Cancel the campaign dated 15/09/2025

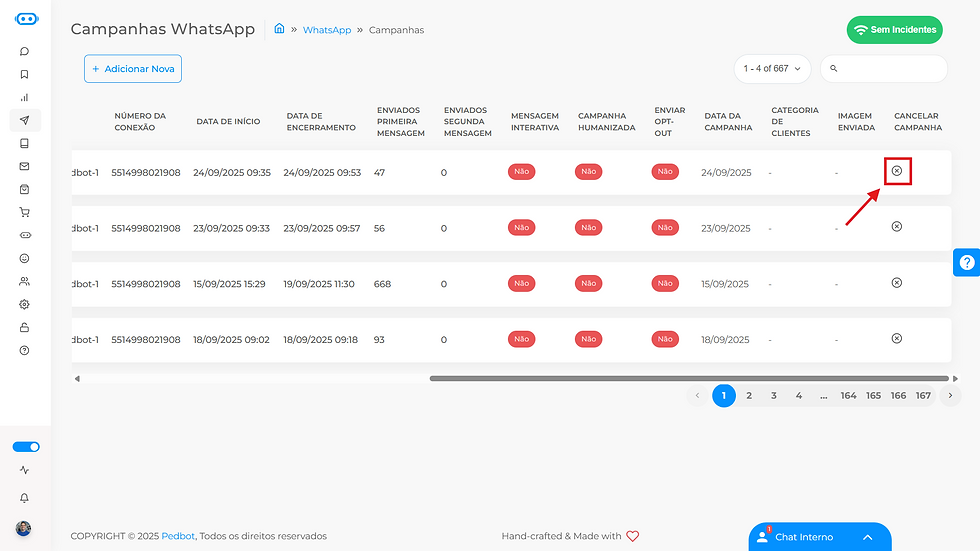point(897,282)
